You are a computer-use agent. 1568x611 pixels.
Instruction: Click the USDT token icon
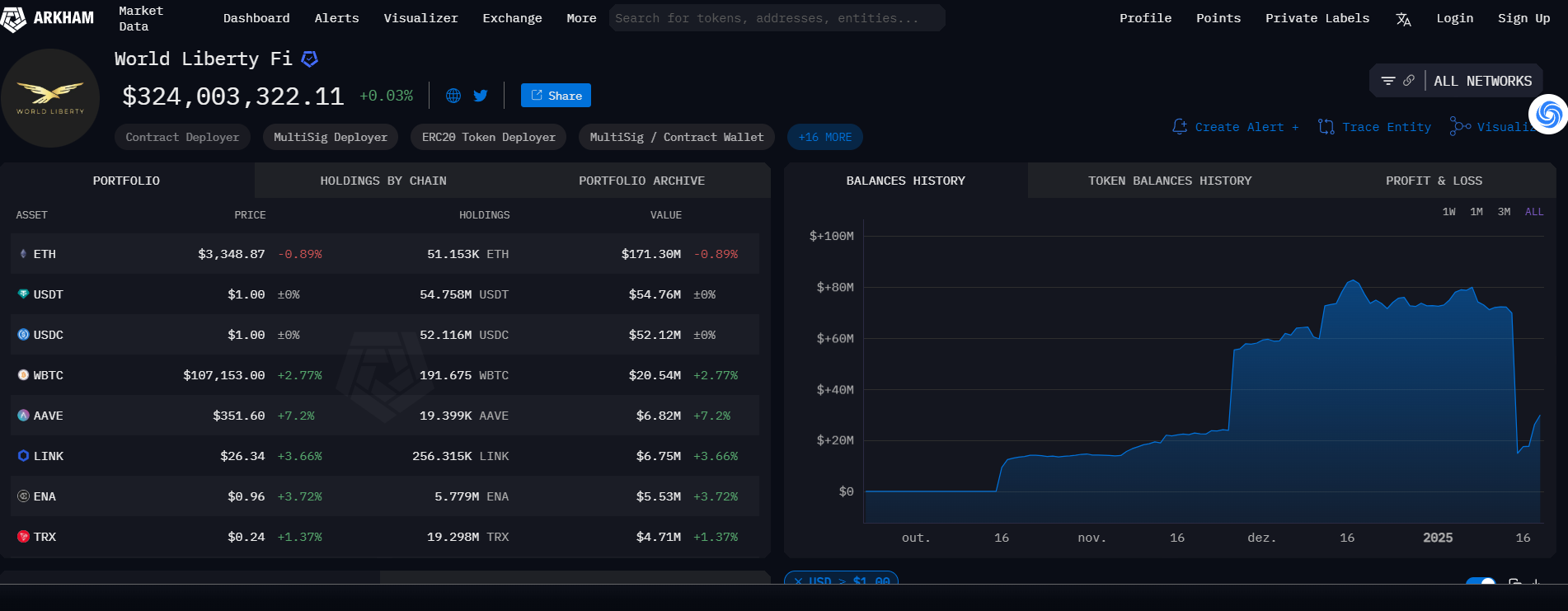pyautogui.click(x=23, y=294)
